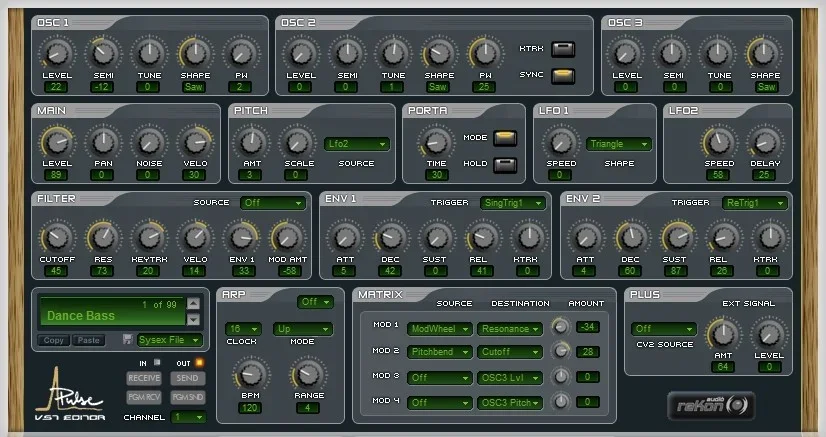Click the OSC 2 PW knob
Screen dimensions: 826x437
tap(485, 53)
